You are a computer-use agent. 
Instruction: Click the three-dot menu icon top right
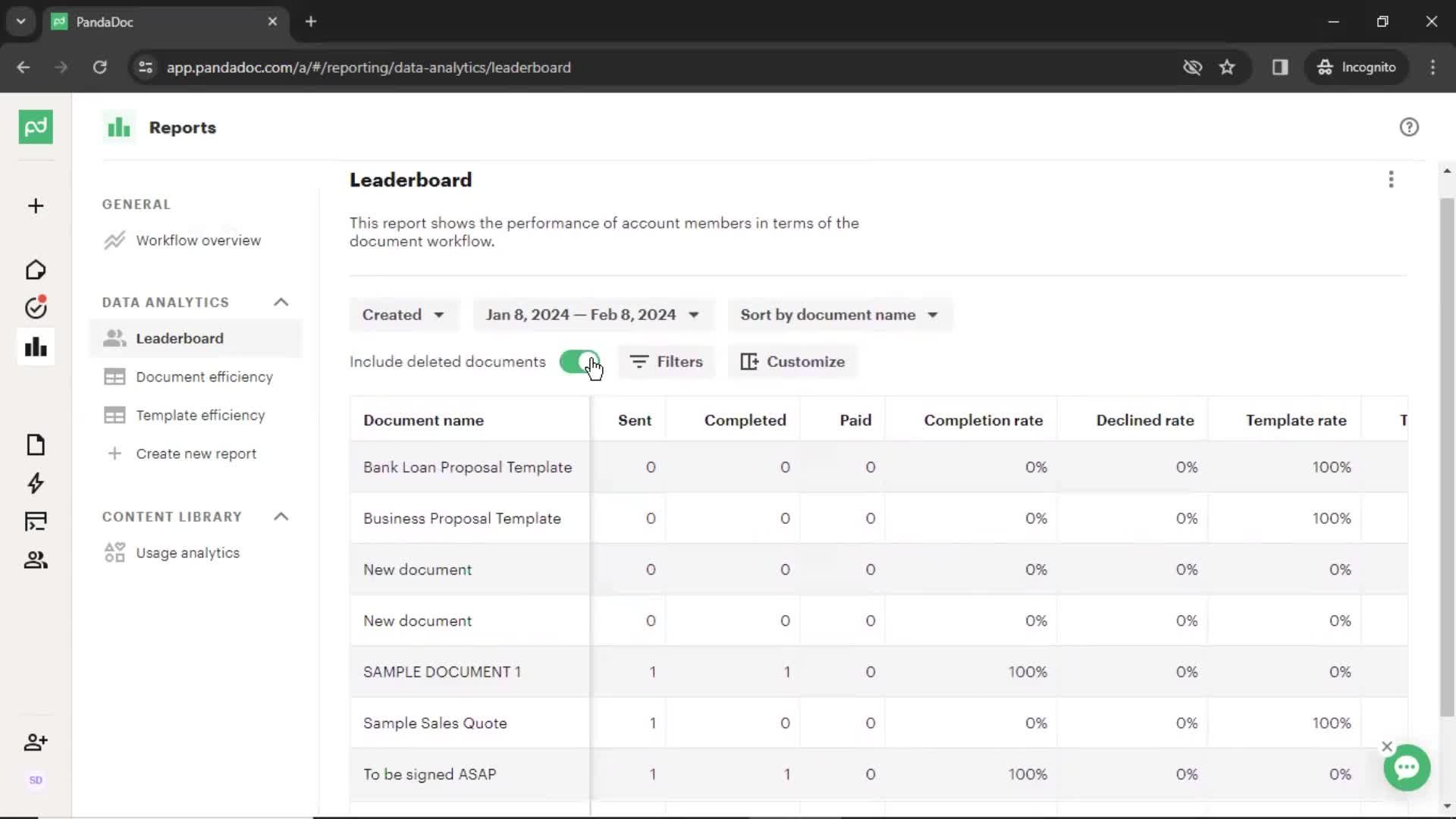(x=1389, y=179)
